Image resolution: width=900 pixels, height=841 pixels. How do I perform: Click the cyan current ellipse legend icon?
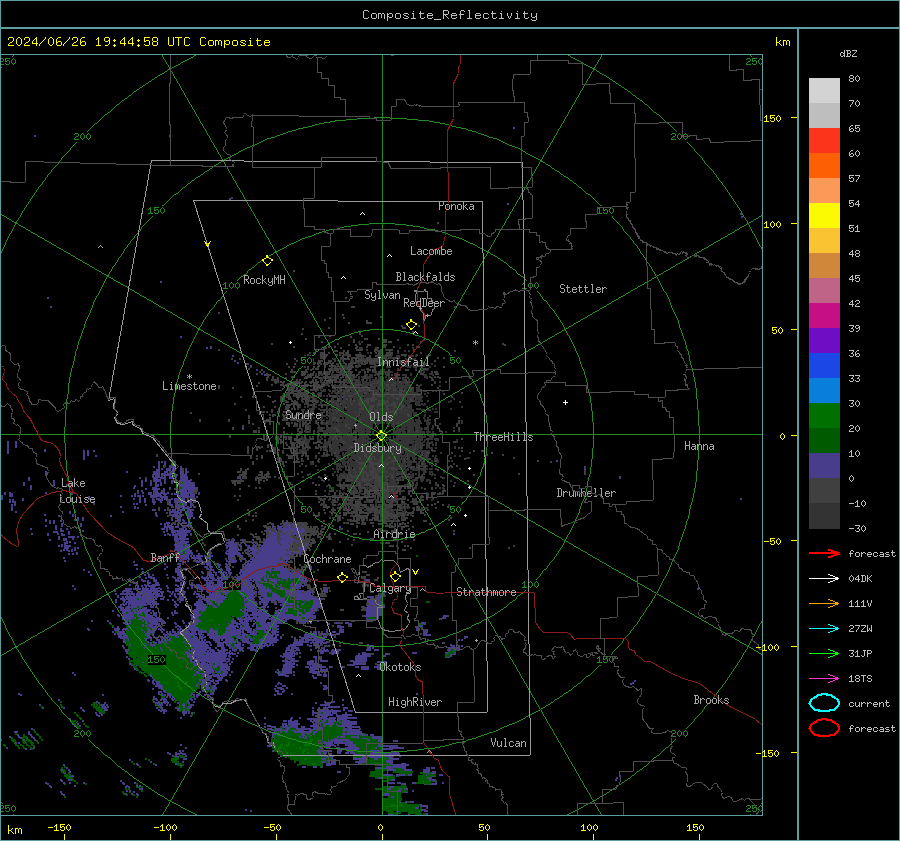point(824,703)
